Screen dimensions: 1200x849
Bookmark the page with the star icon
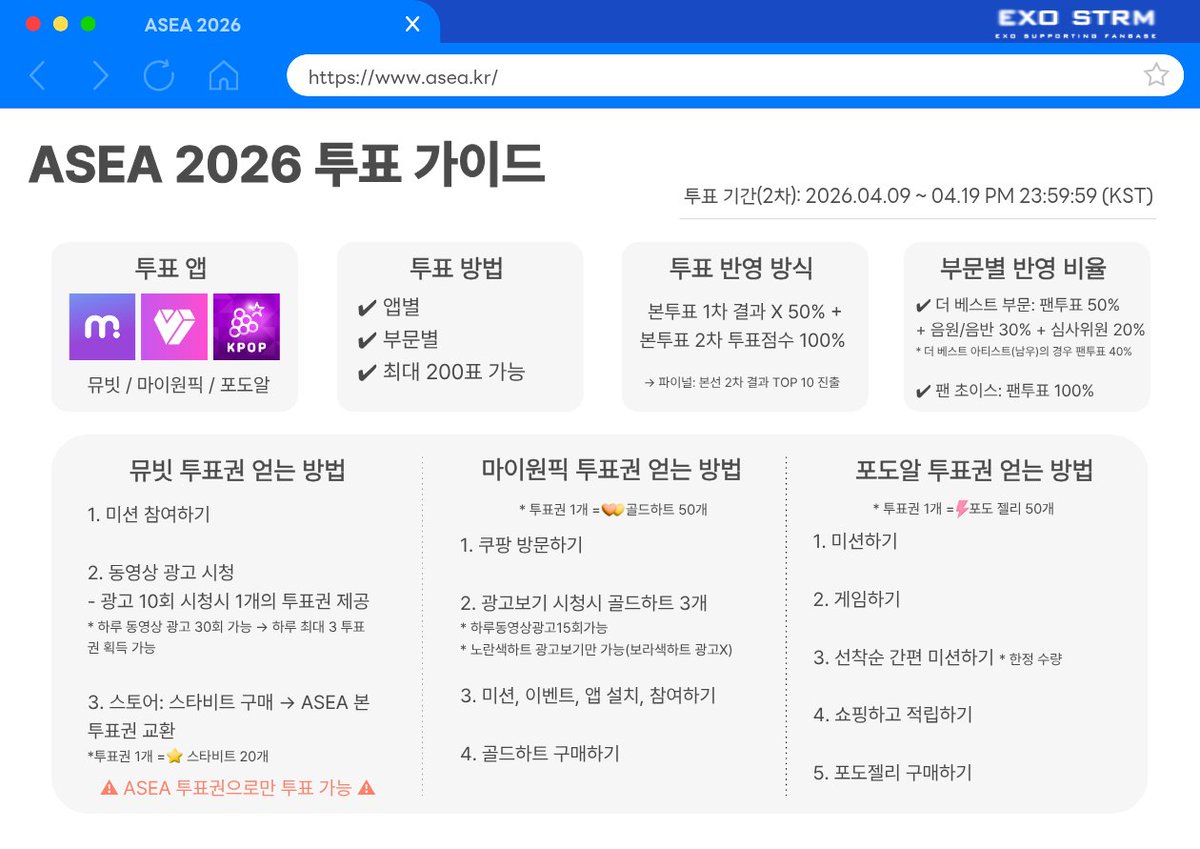point(1157,74)
